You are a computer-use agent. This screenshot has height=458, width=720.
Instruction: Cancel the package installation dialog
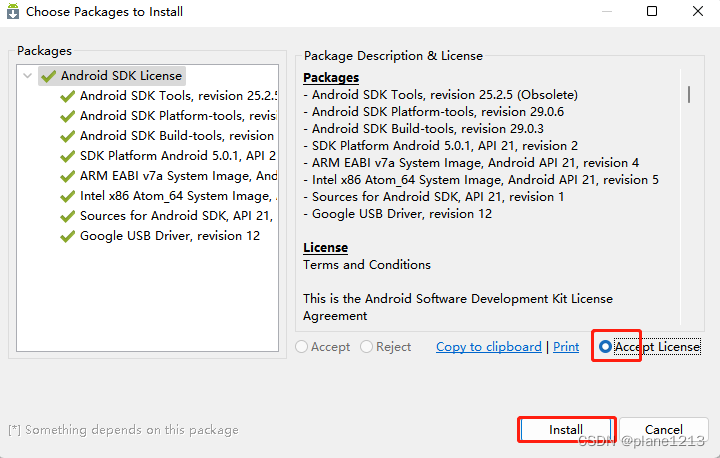[664, 430]
